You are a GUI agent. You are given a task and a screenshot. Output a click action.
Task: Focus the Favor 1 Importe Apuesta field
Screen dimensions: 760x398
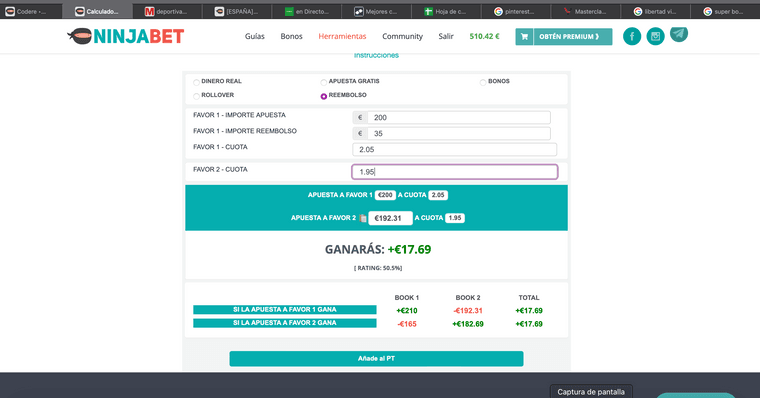pyautogui.click(x=459, y=117)
